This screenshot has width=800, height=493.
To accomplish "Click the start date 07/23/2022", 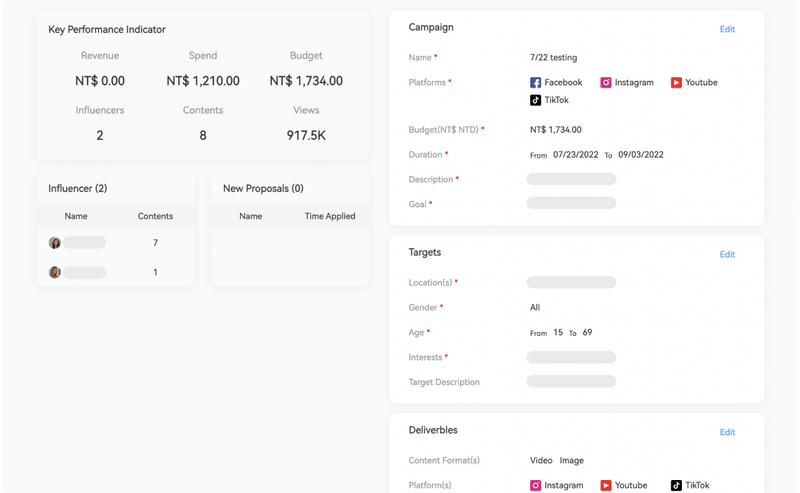I will click(576, 155).
